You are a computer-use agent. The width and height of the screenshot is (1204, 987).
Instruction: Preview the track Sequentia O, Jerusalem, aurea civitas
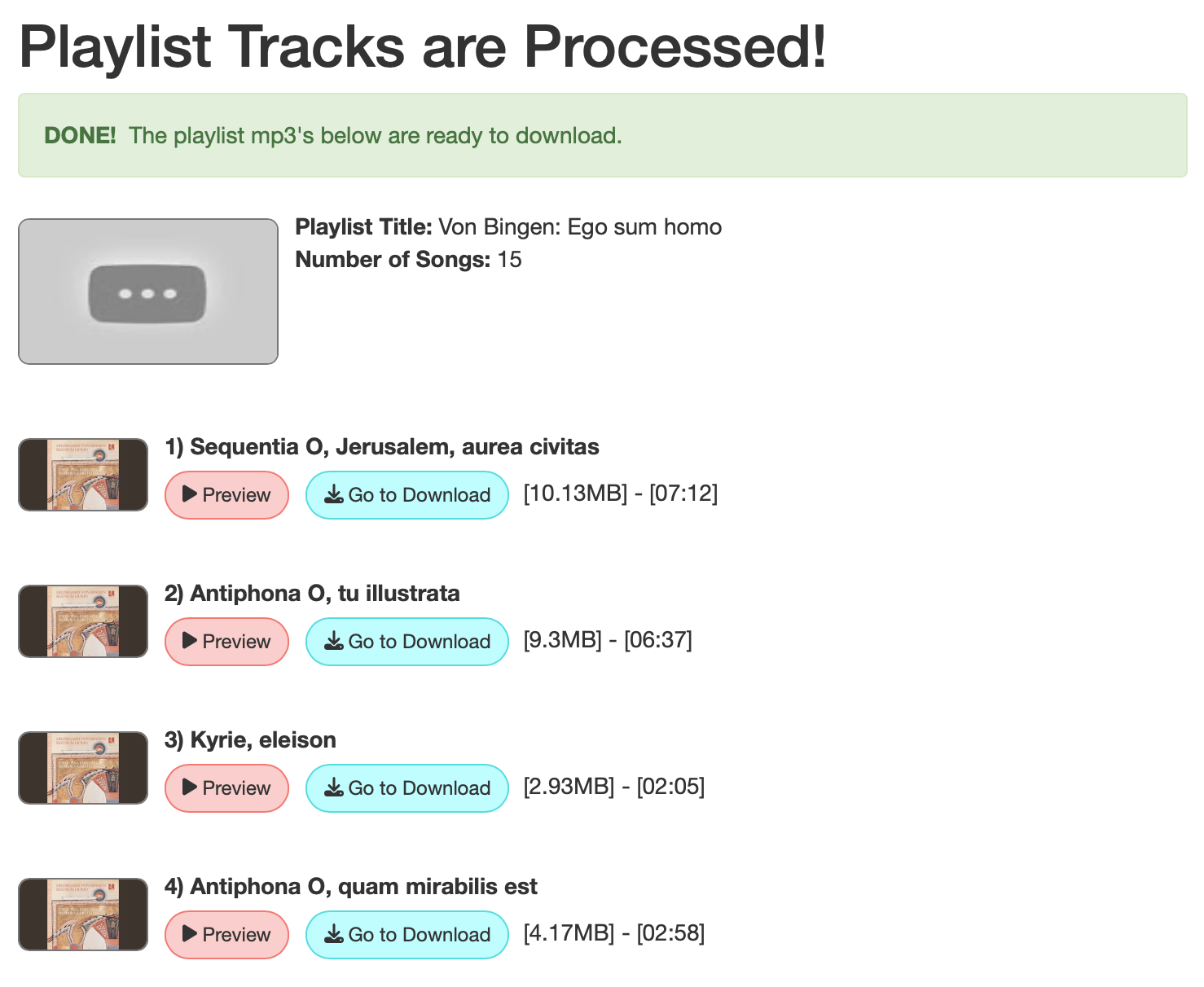226,494
